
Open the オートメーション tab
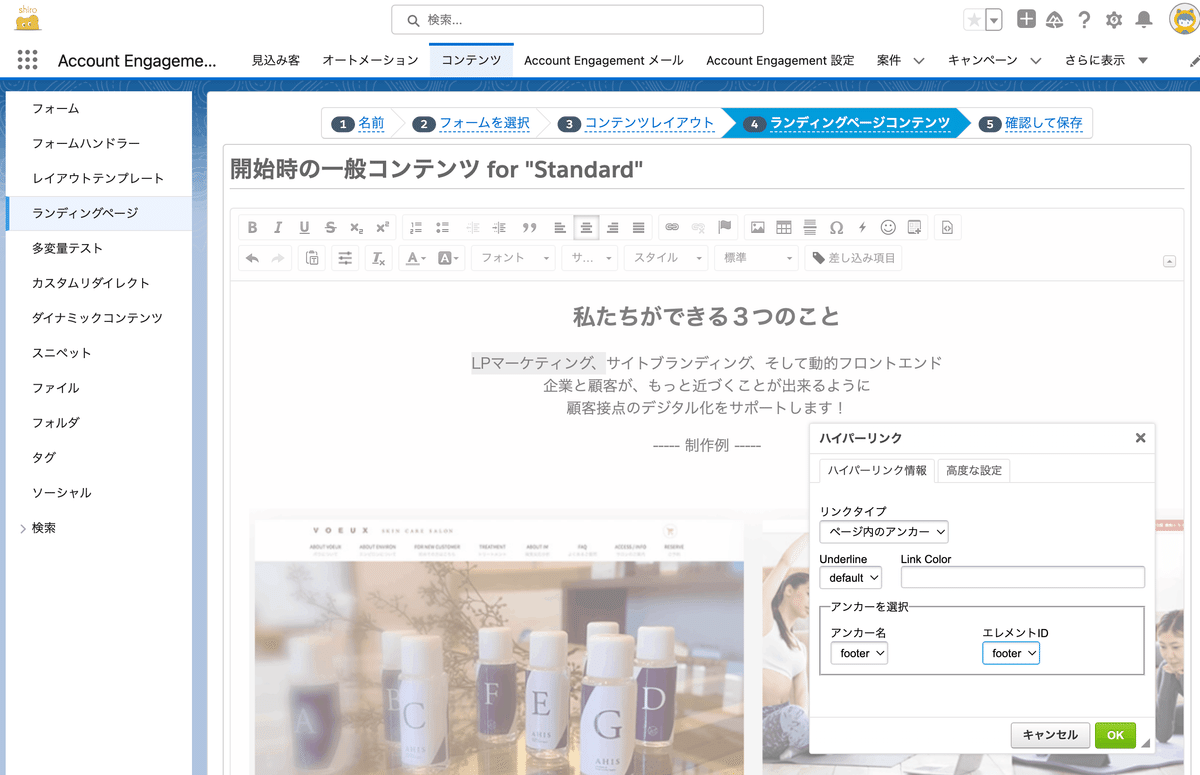click(x=370, y=60)
